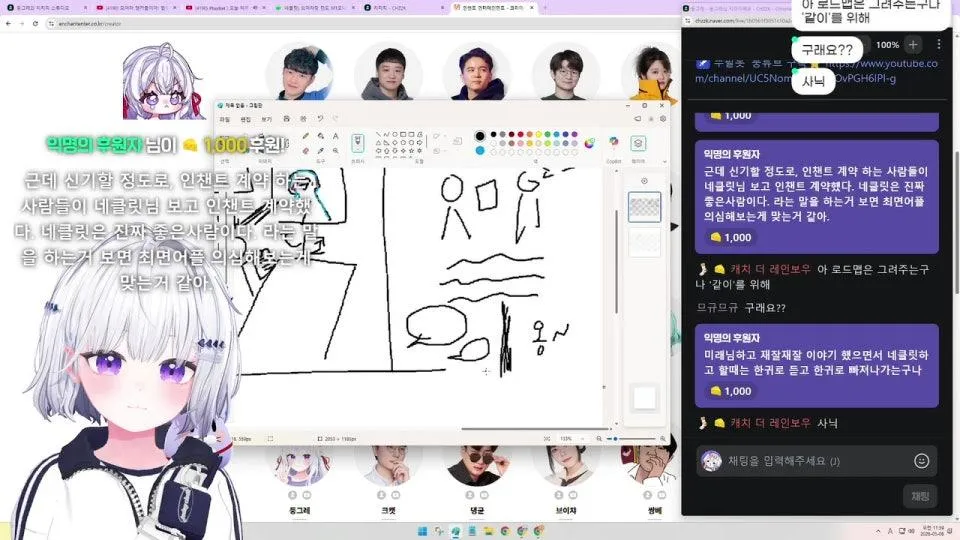The width and height of the screenshot is (960, 540).
Task: Select the line shape in the Shapes gallery
Action: click(x=378, y=134)
